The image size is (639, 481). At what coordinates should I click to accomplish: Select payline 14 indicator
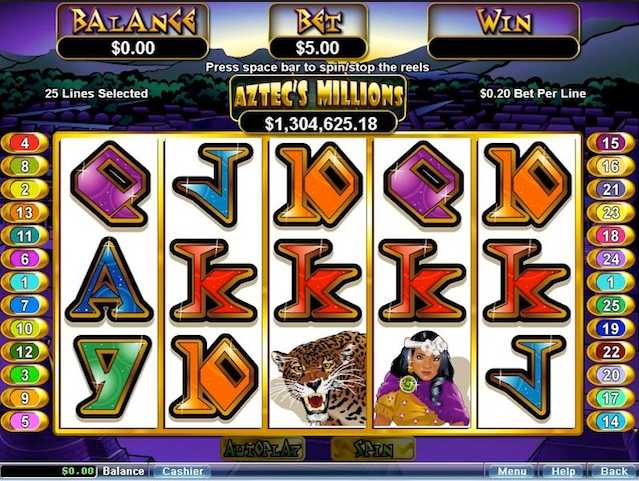[610, 421]
